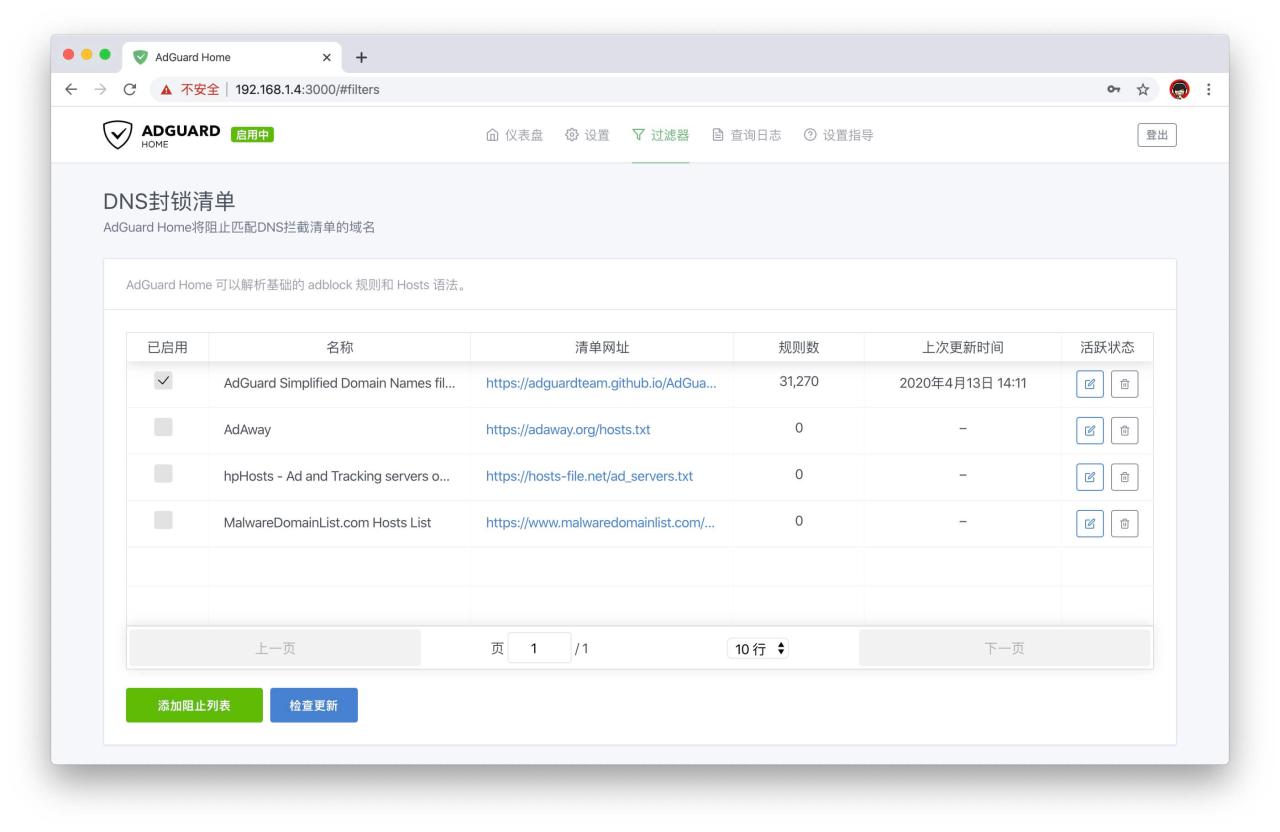Viewport: 1280px width, 832px height.
Task: Enable the MalwareDomainList.com checkbox
Action: [x=164, y=521]
